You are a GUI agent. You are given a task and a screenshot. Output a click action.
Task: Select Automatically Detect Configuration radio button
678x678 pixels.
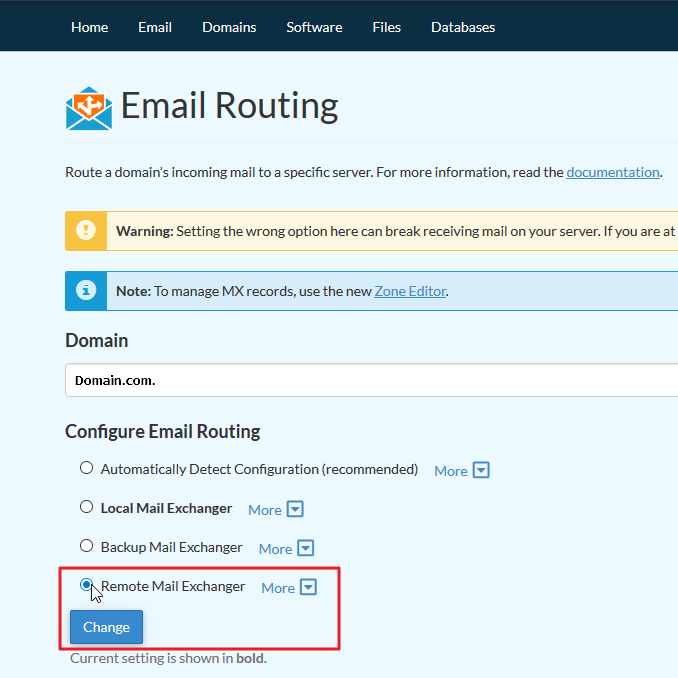87,468
